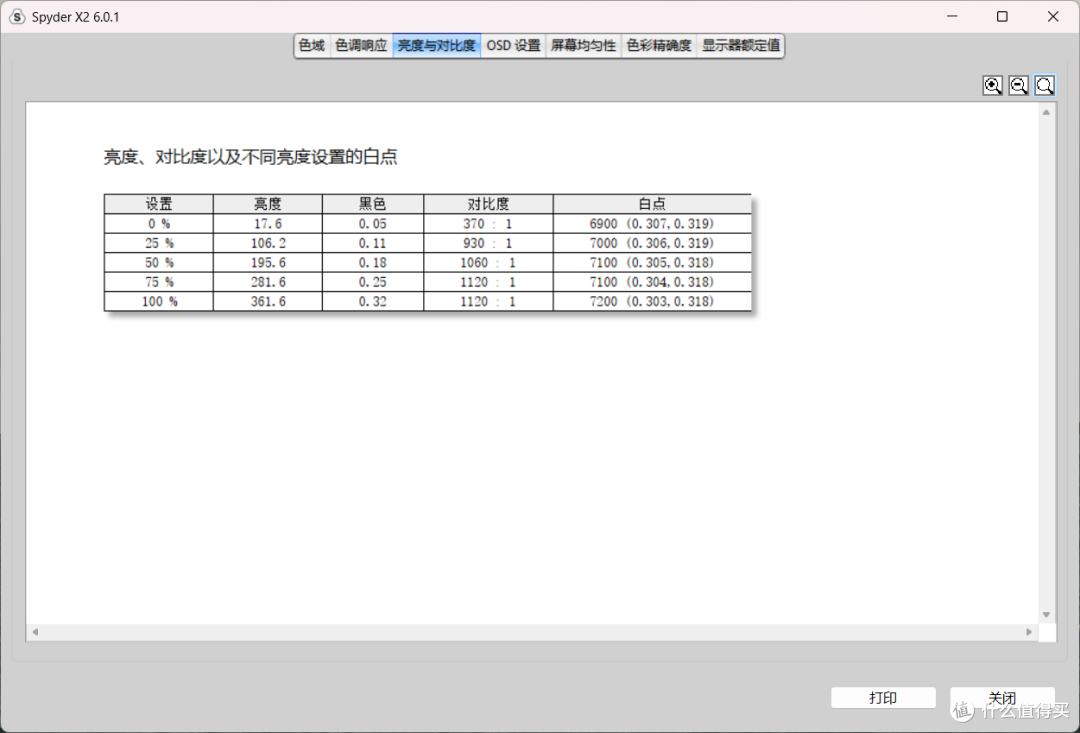Click the 75 % setting cell
Image resolution: width=1080 pixels, height=733 pixels.
click(159, 282)
